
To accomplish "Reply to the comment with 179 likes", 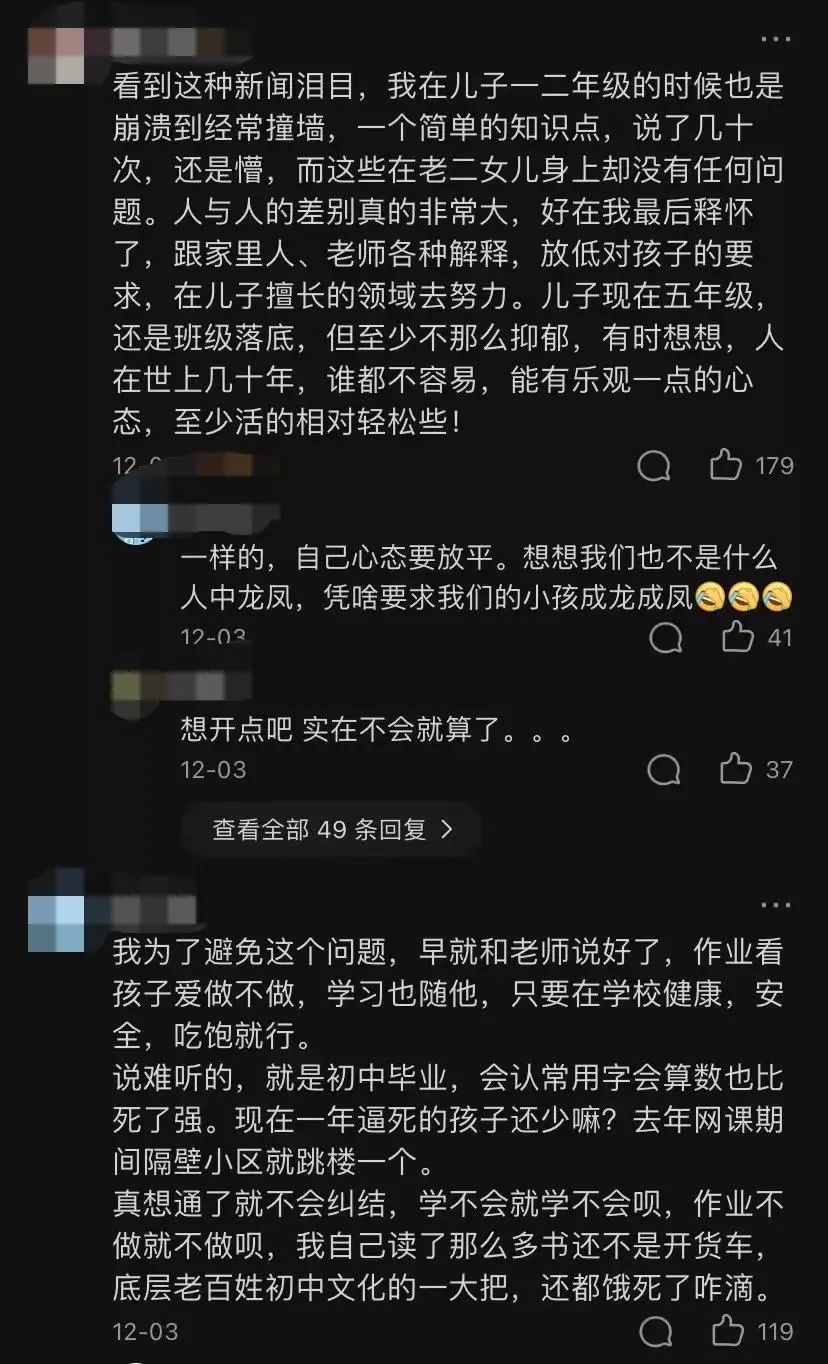I will [654, 466].
